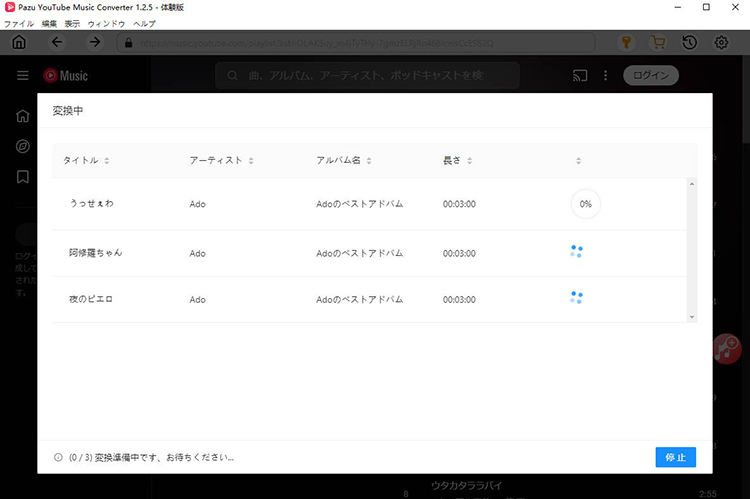The image size is (750, 499).
Task: Open the 表示 menu
Action: click(72, 23)
